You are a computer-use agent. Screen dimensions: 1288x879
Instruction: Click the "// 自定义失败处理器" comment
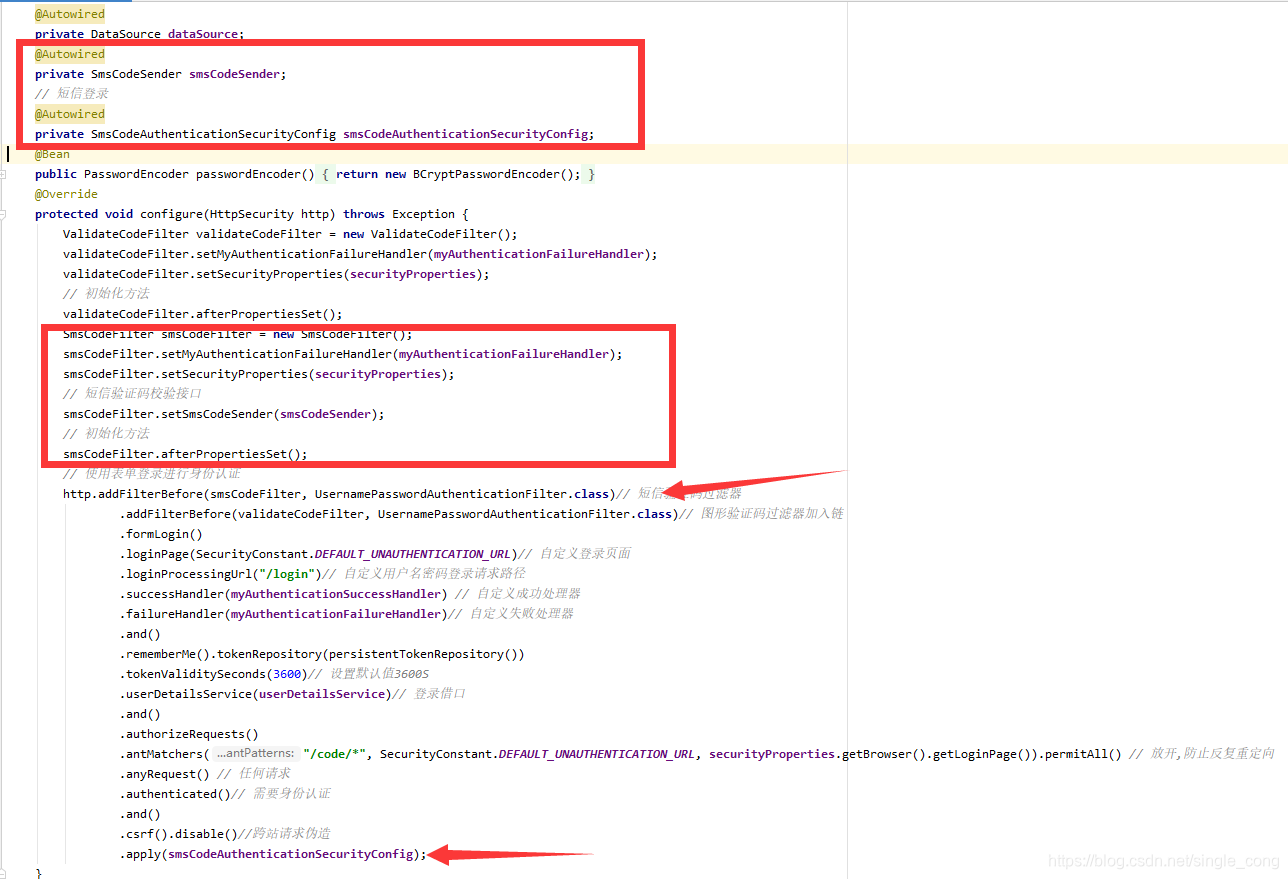(x=512, y=614)
